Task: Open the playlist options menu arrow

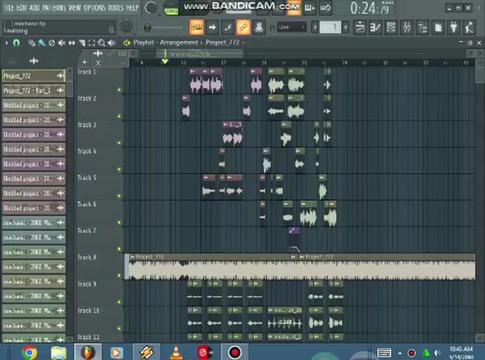Action: [6, 43]
